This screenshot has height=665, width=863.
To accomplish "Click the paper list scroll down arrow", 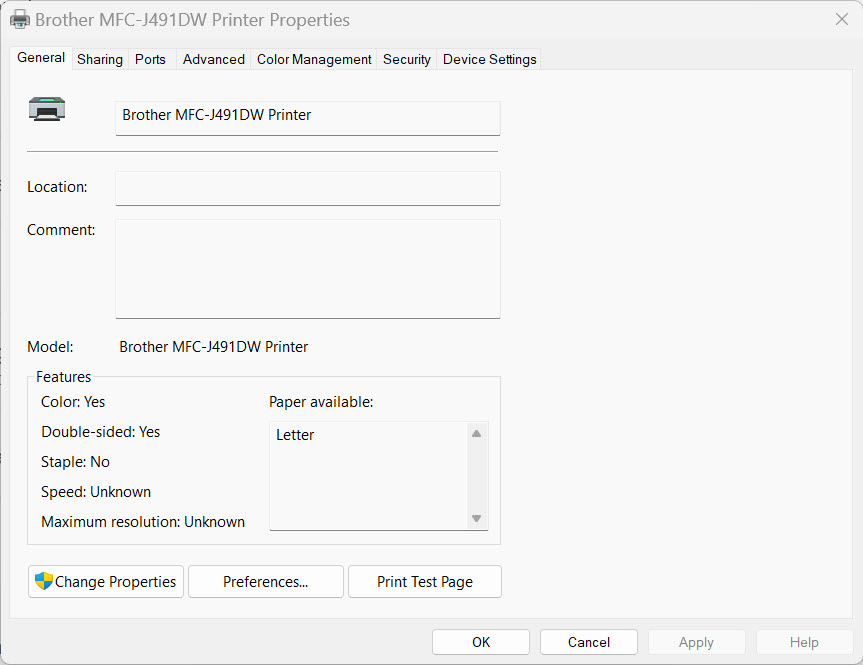I will pos(477,518).
